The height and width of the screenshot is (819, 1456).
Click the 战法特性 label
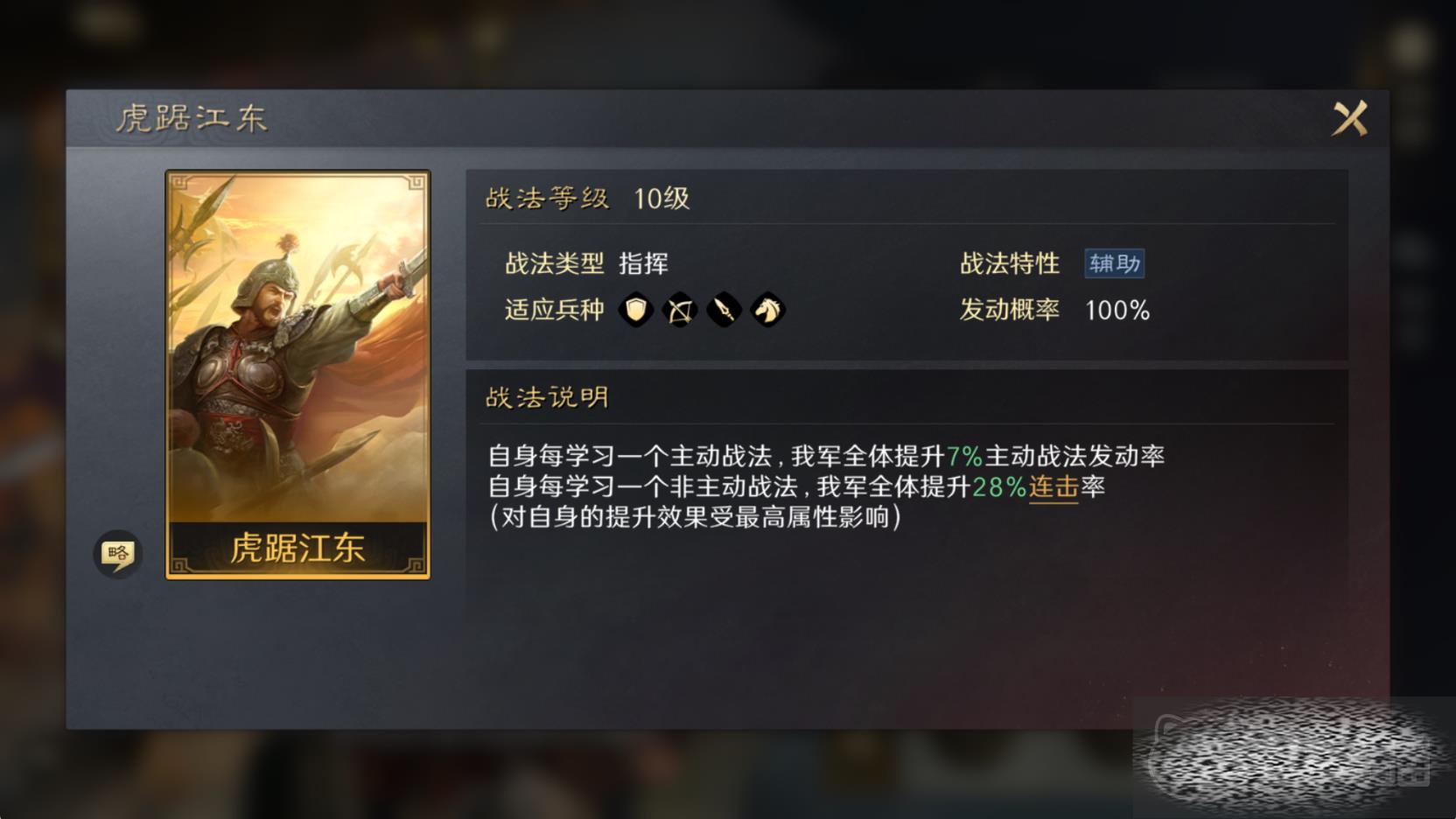coord(1010,263)
